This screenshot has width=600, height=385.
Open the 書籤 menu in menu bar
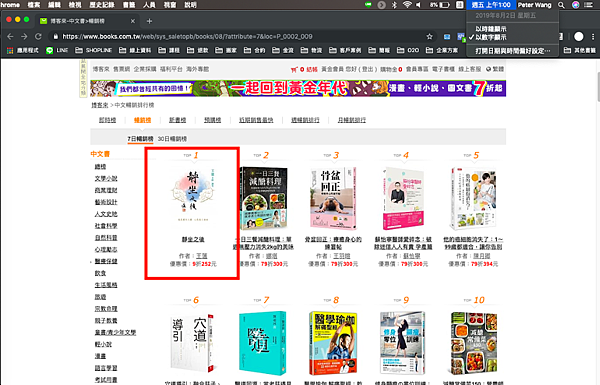coord(129,5)
